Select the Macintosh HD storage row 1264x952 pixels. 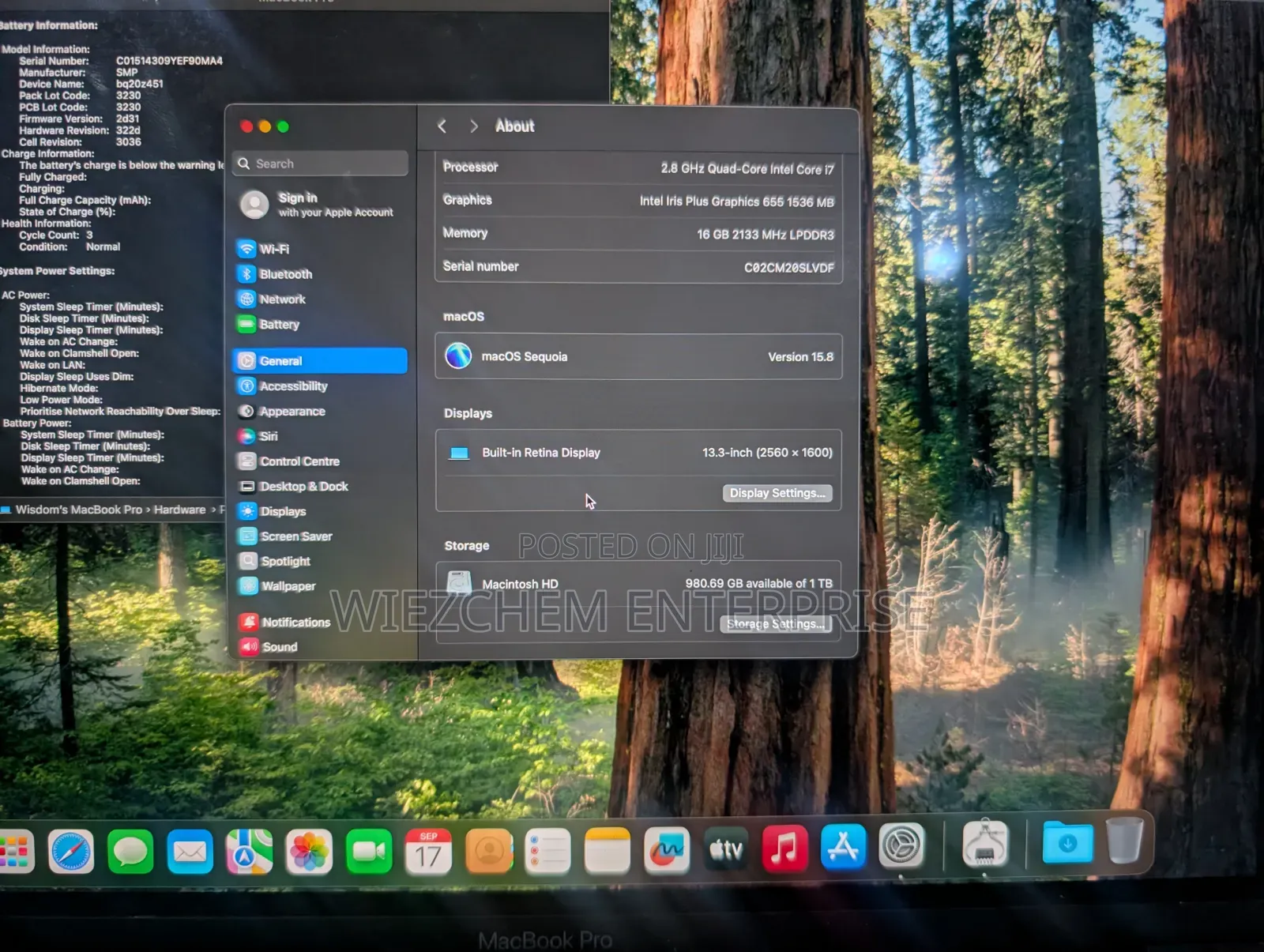[638, 584]
